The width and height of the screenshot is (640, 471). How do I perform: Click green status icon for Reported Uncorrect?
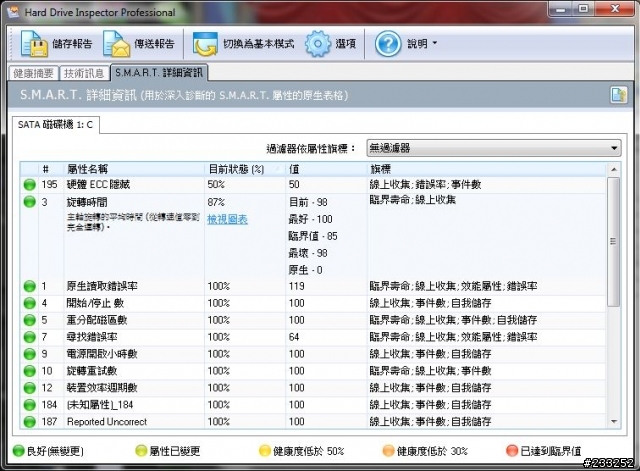click(29, 422)
